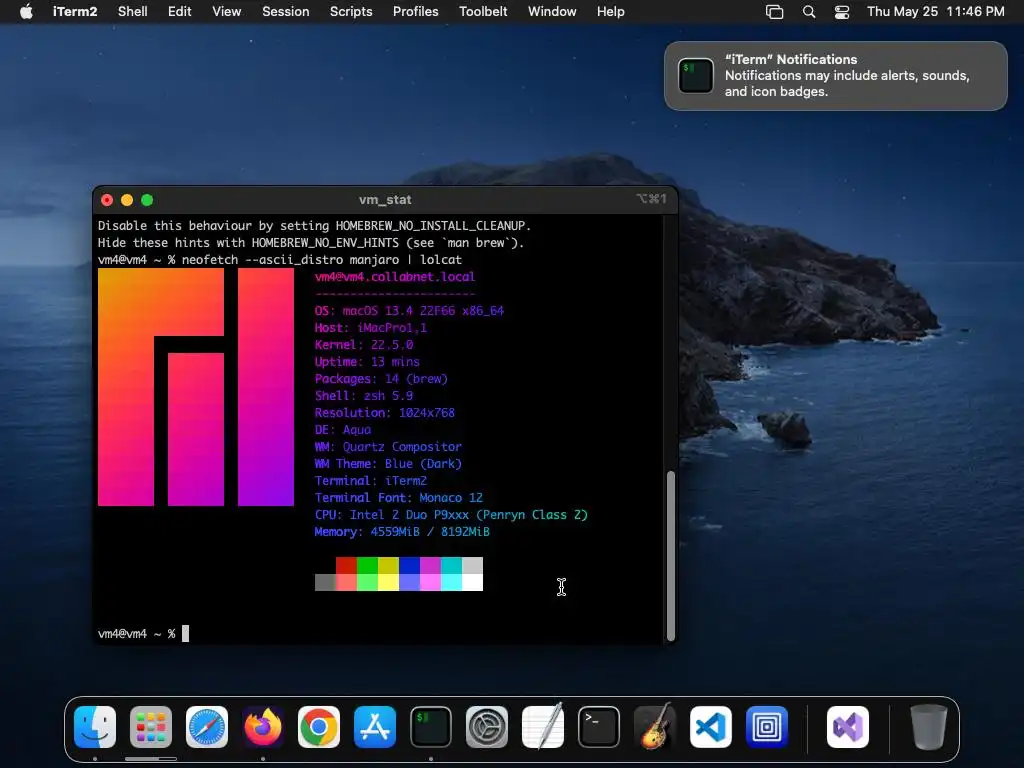Open the Profiles menu
This screenshot has height=768, width=1024.
point(415,11)
